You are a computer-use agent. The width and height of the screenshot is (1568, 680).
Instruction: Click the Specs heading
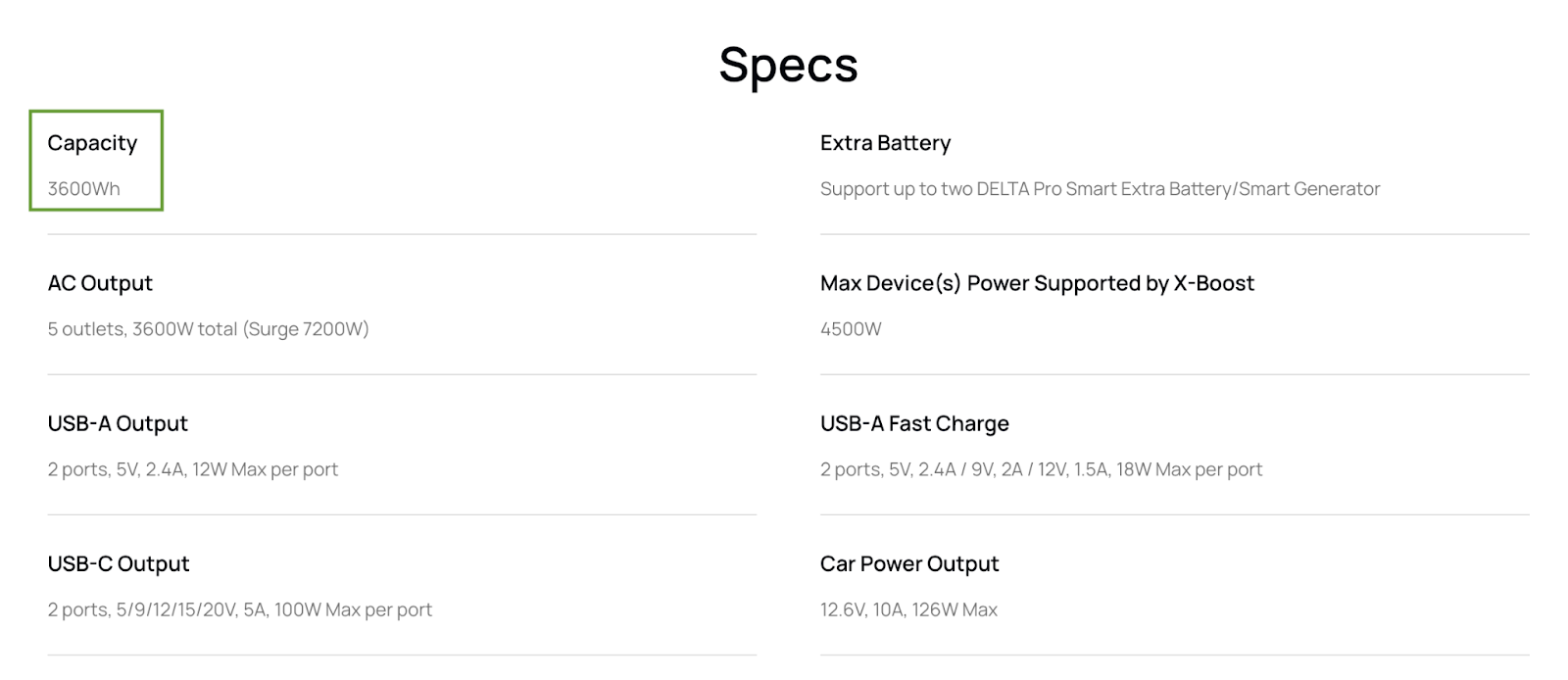pyautogui.click(x=788, y=67)
